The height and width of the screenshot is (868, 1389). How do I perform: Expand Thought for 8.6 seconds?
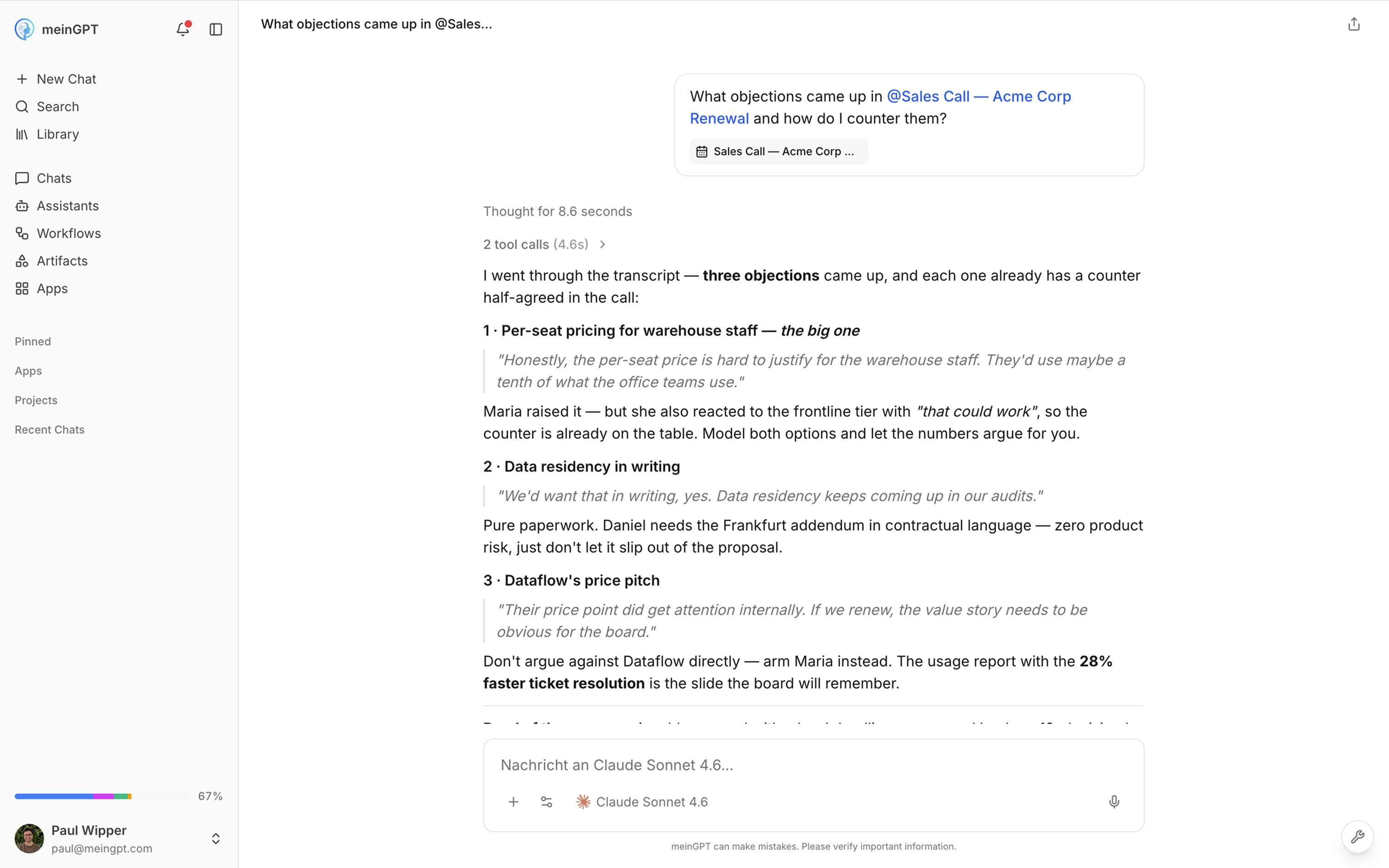tap(557, 211)
